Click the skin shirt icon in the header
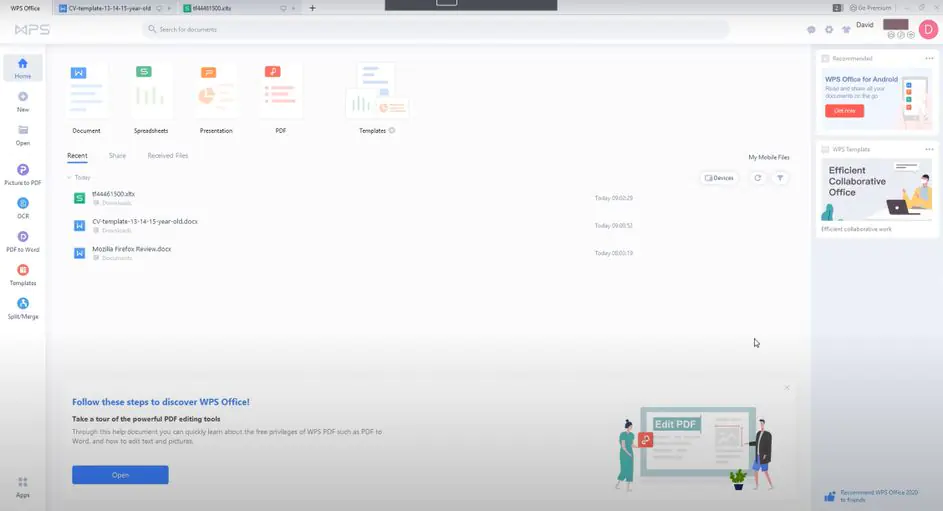943x511 pixels. point(846,29)
